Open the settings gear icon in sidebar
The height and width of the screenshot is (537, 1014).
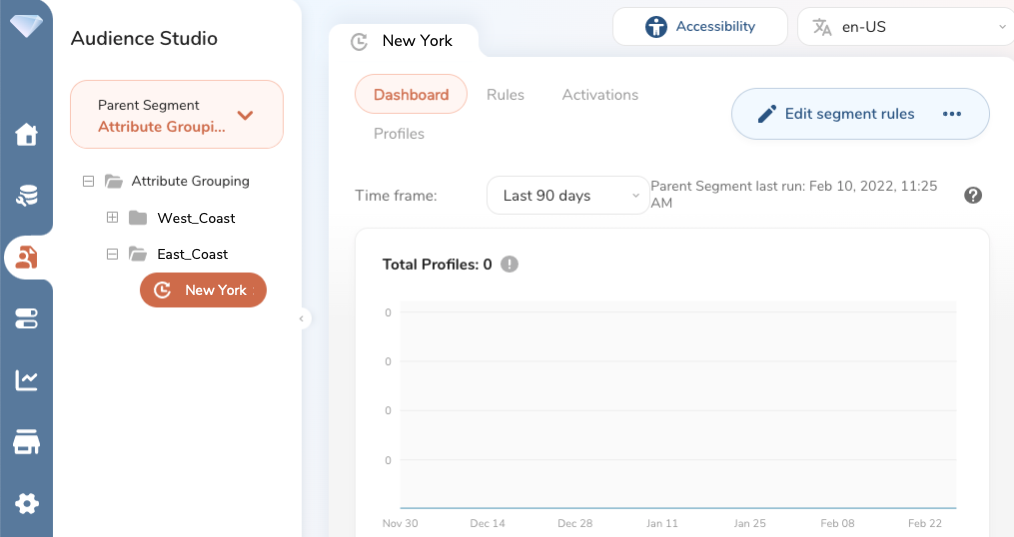coord(27,503)
